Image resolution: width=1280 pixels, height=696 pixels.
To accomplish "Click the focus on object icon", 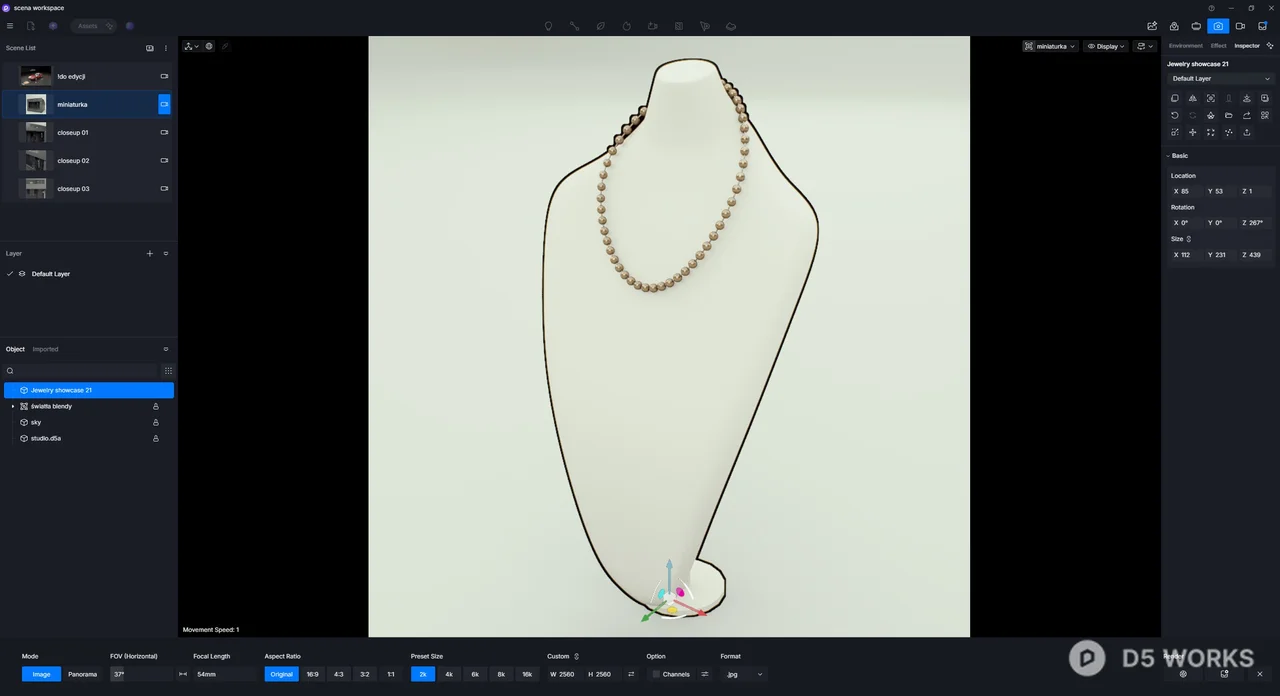I will point(1211,98).
